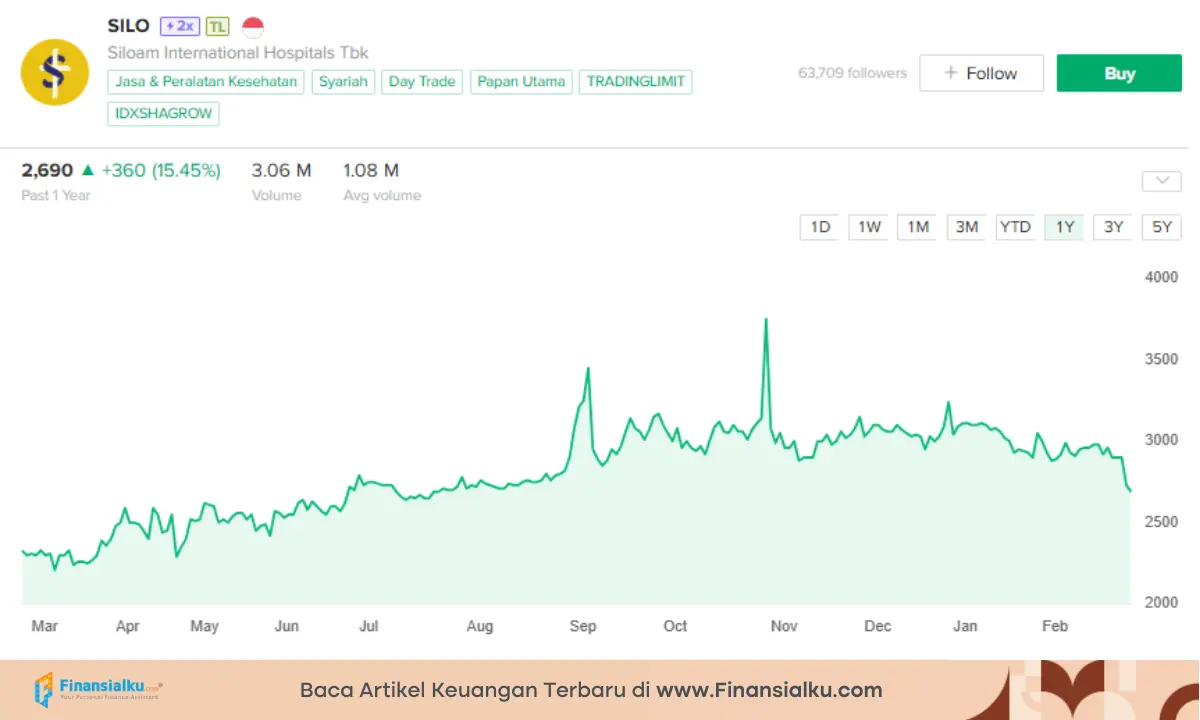
Task: Open the Syariah tag
Action: click(343, 82)
